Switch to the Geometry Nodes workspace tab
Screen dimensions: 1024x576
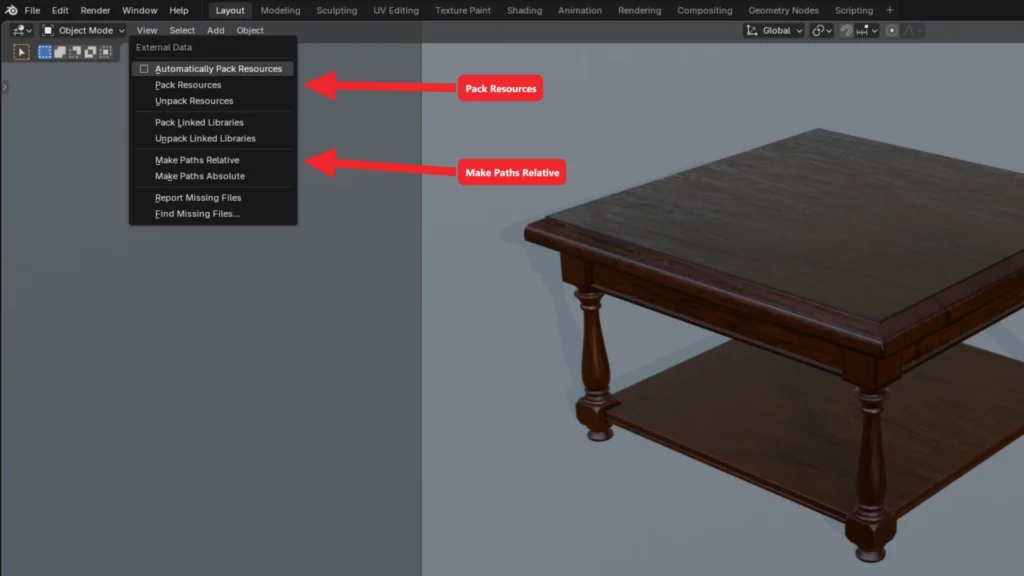tap(784, 10)
